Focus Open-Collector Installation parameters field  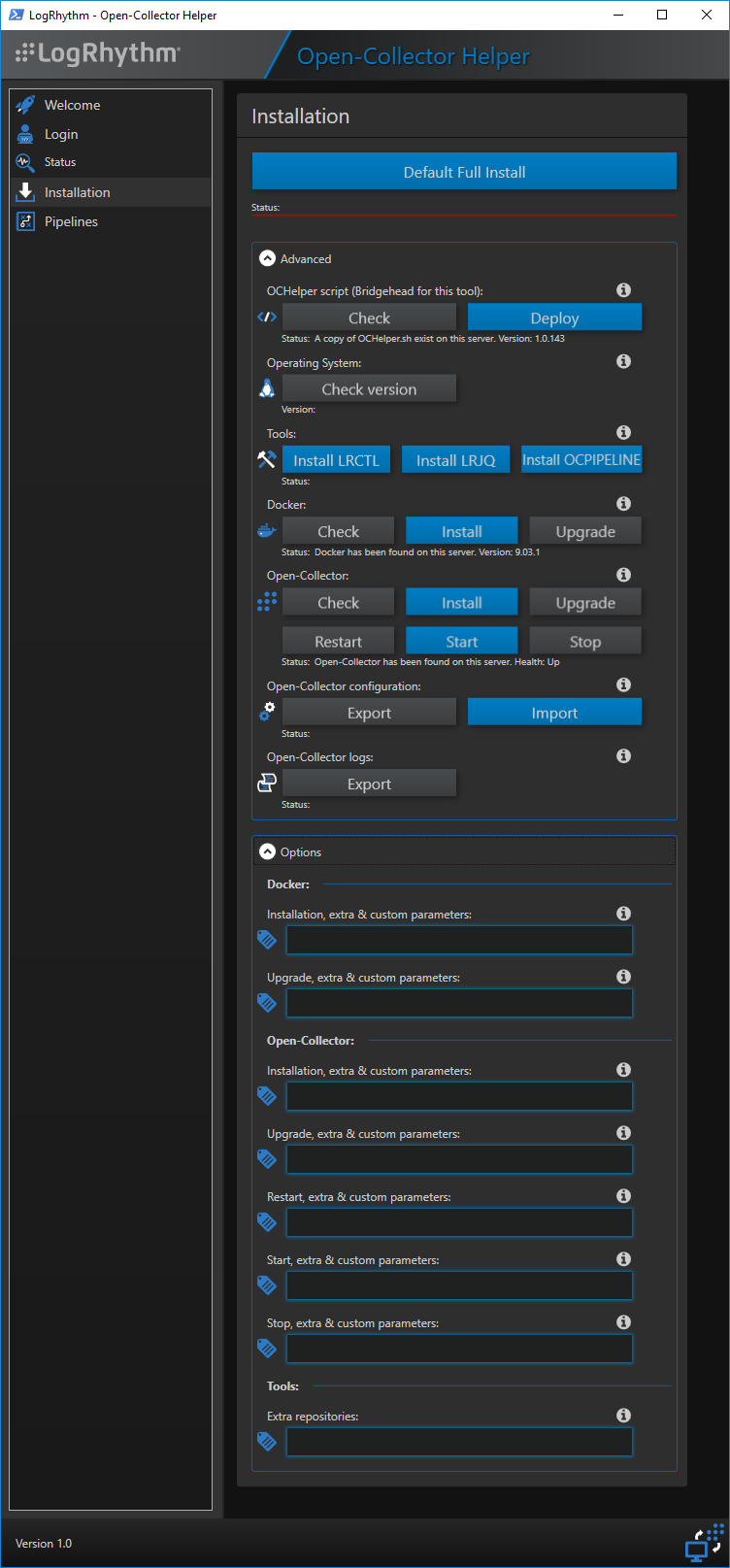point(459,1096)
